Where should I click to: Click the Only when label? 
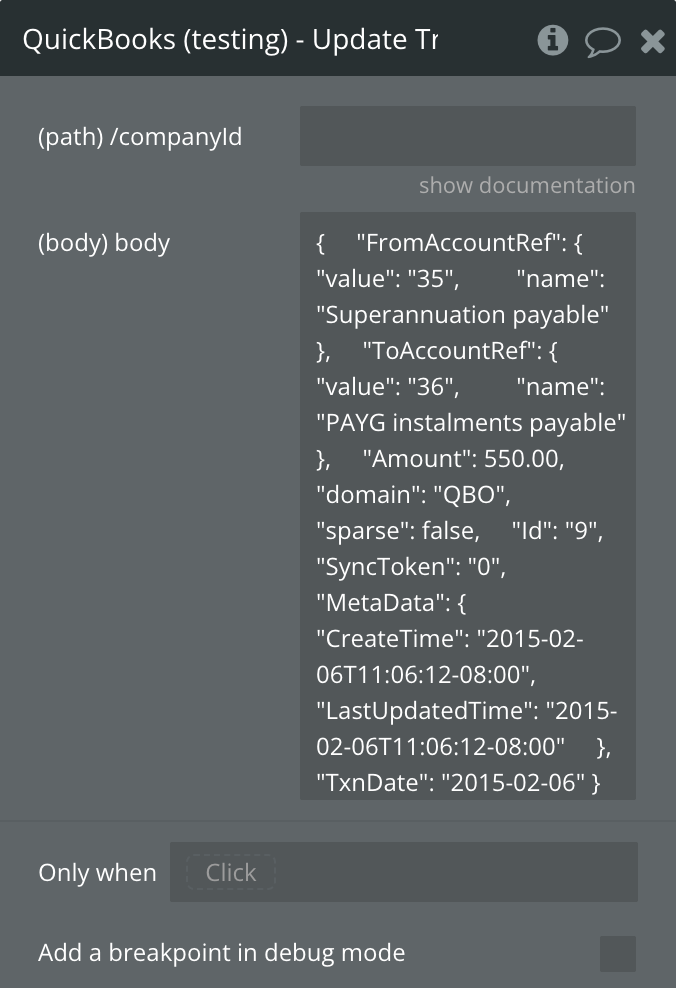pyautogui.click(x=97, y=873)
